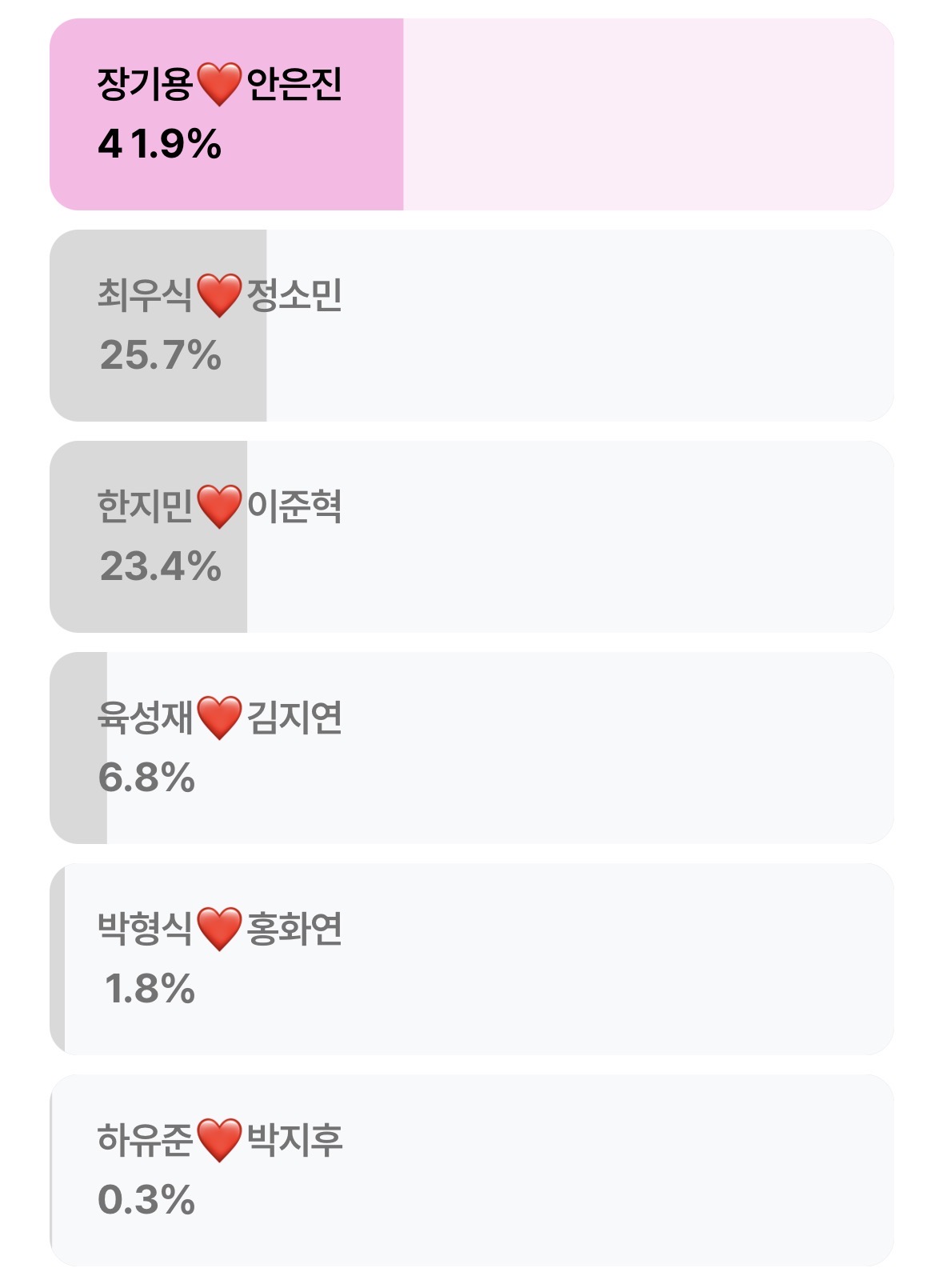
Task: Choose the 홍화연 name in the poll
Action: (294, 929)
